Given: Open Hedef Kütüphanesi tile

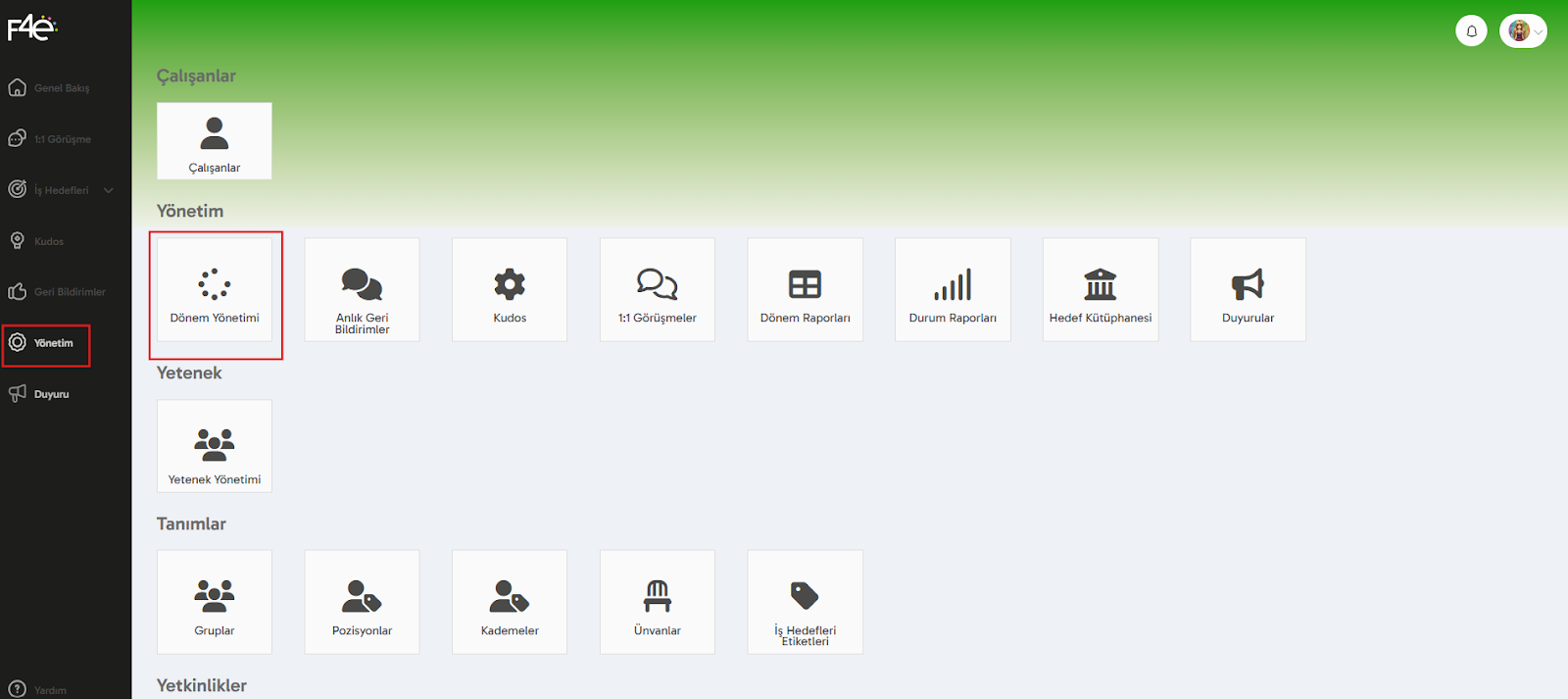Looking at the screenshot, I should pos(1100,290).
